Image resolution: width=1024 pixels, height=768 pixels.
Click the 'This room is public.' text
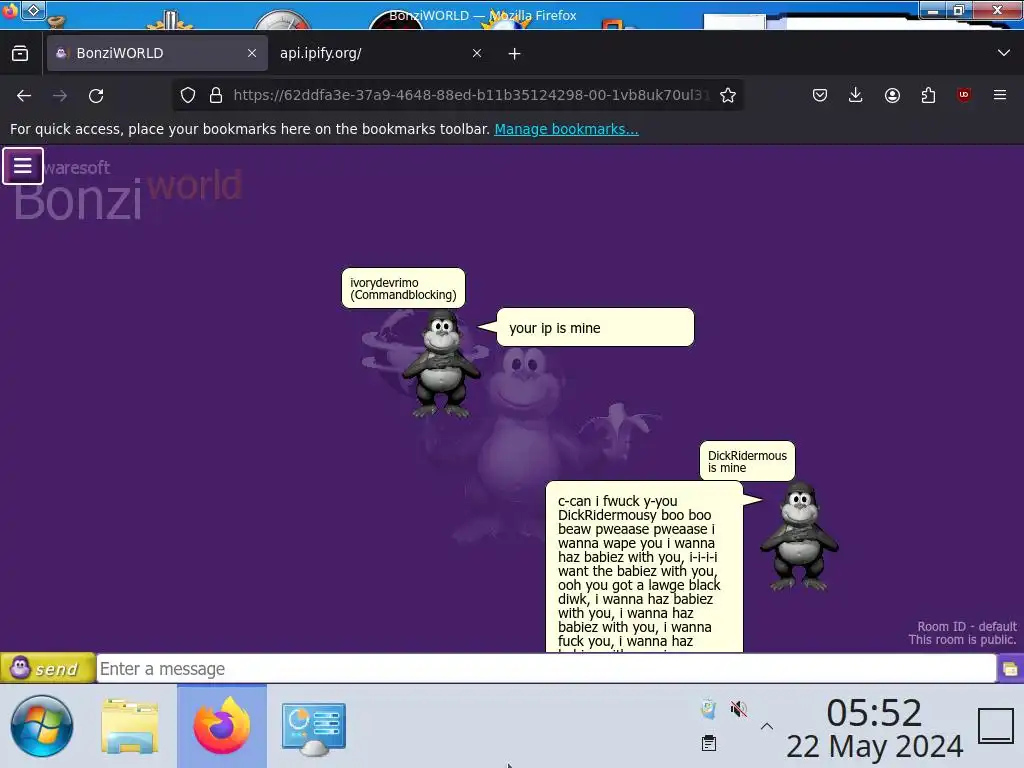(962, 640)
